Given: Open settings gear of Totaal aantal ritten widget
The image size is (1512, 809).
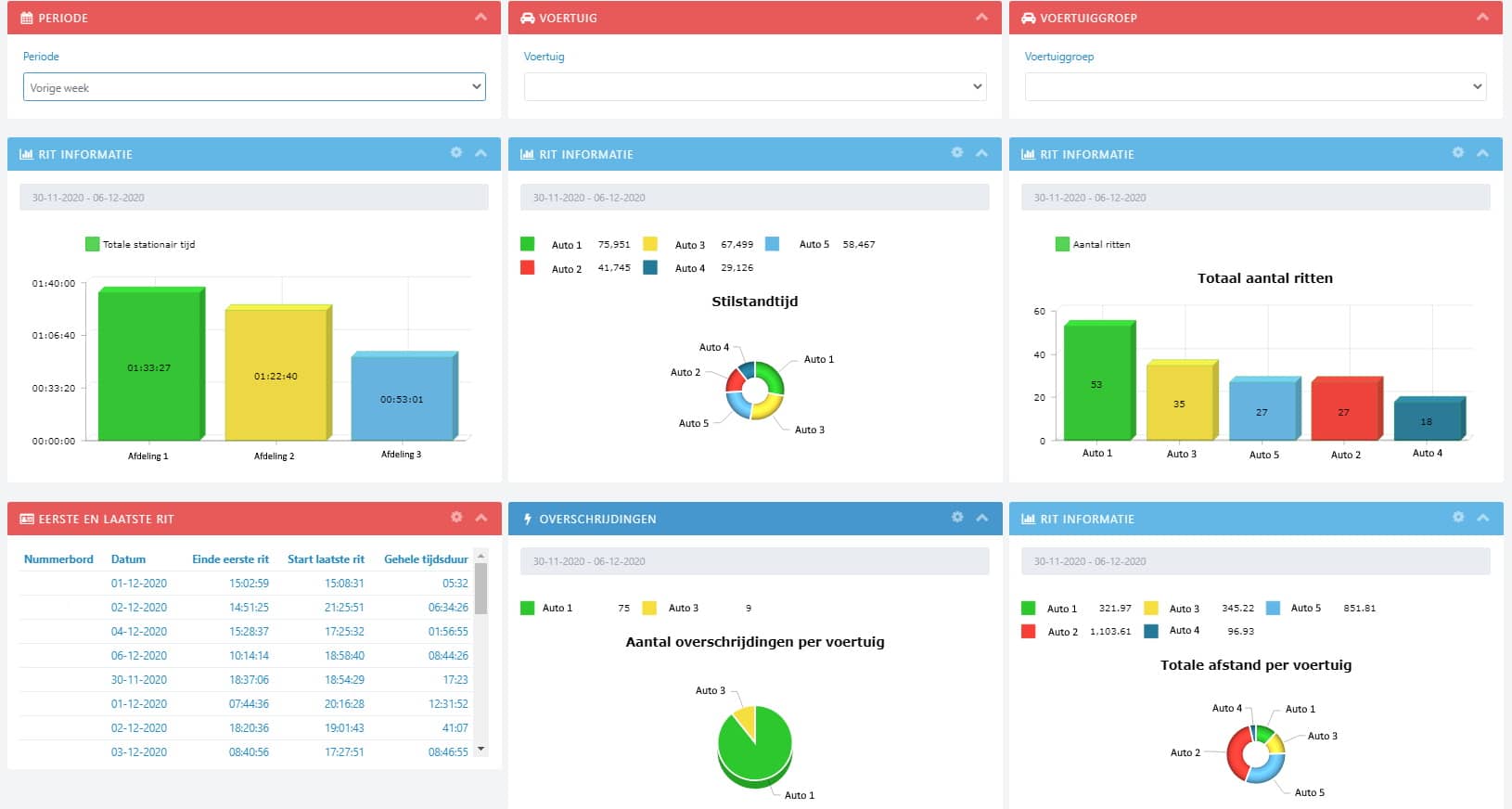Looking at the screenshot, I should (1457, 153).
